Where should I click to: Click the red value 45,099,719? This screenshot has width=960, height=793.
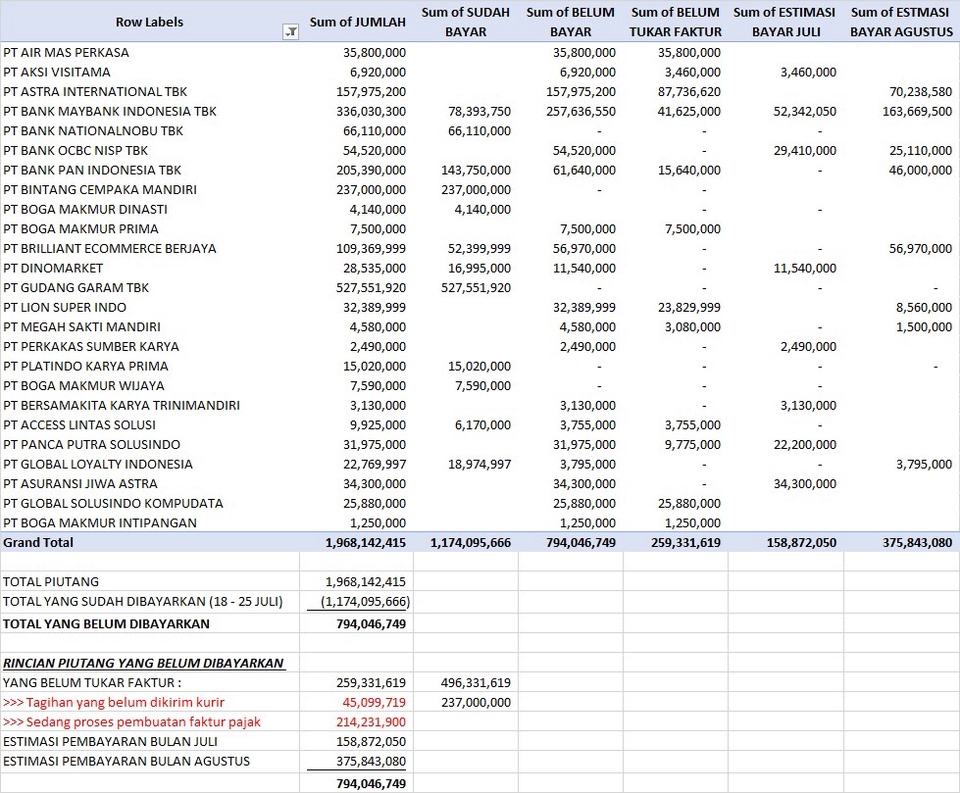coord(374,702)
